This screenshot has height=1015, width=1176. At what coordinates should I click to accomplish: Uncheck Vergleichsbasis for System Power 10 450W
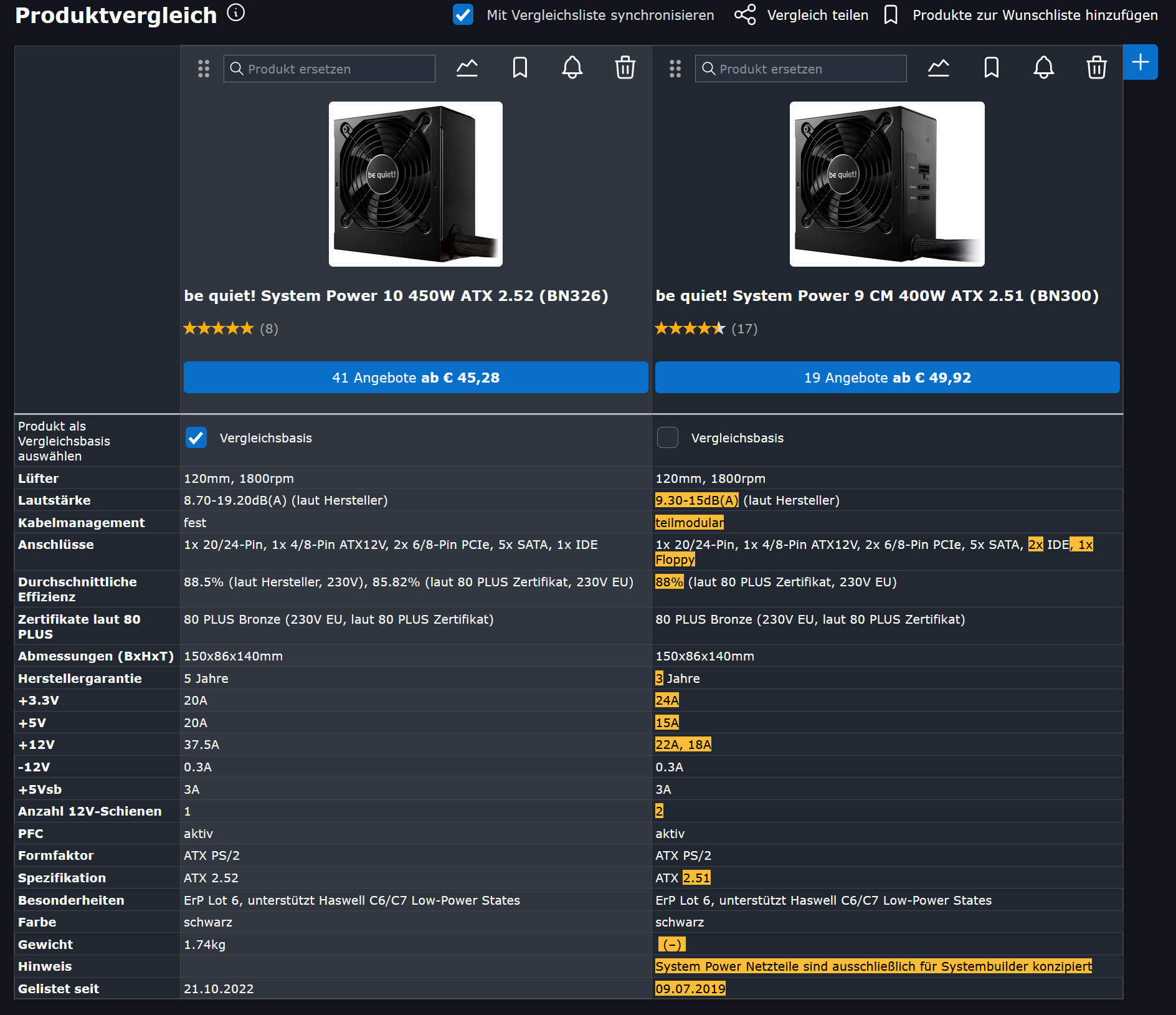[196, 438]
